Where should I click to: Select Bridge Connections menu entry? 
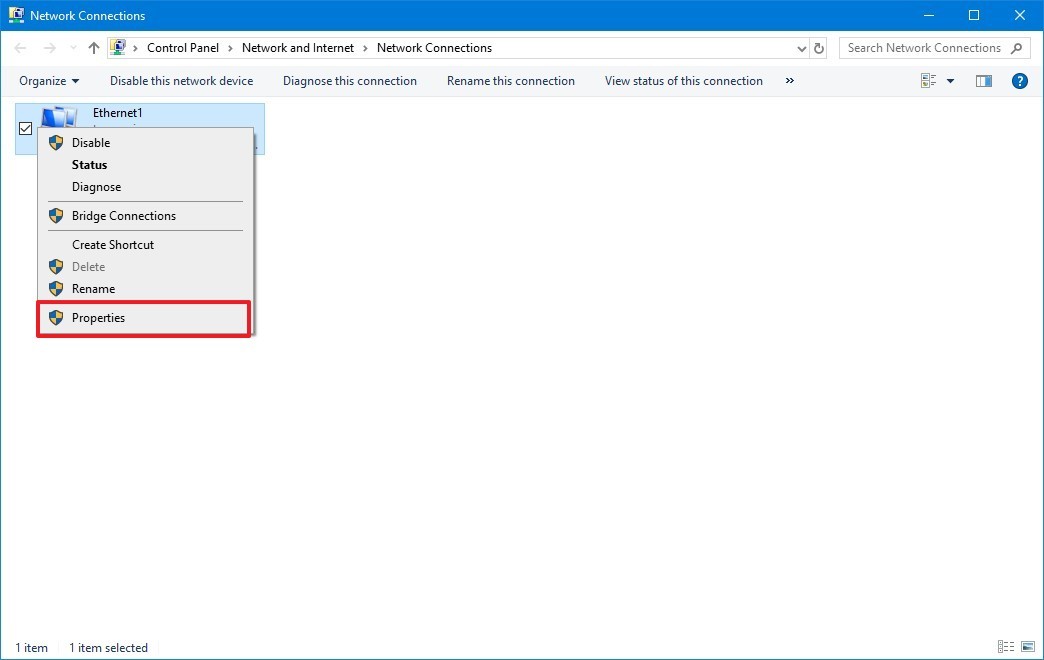[x=123, y=215]
